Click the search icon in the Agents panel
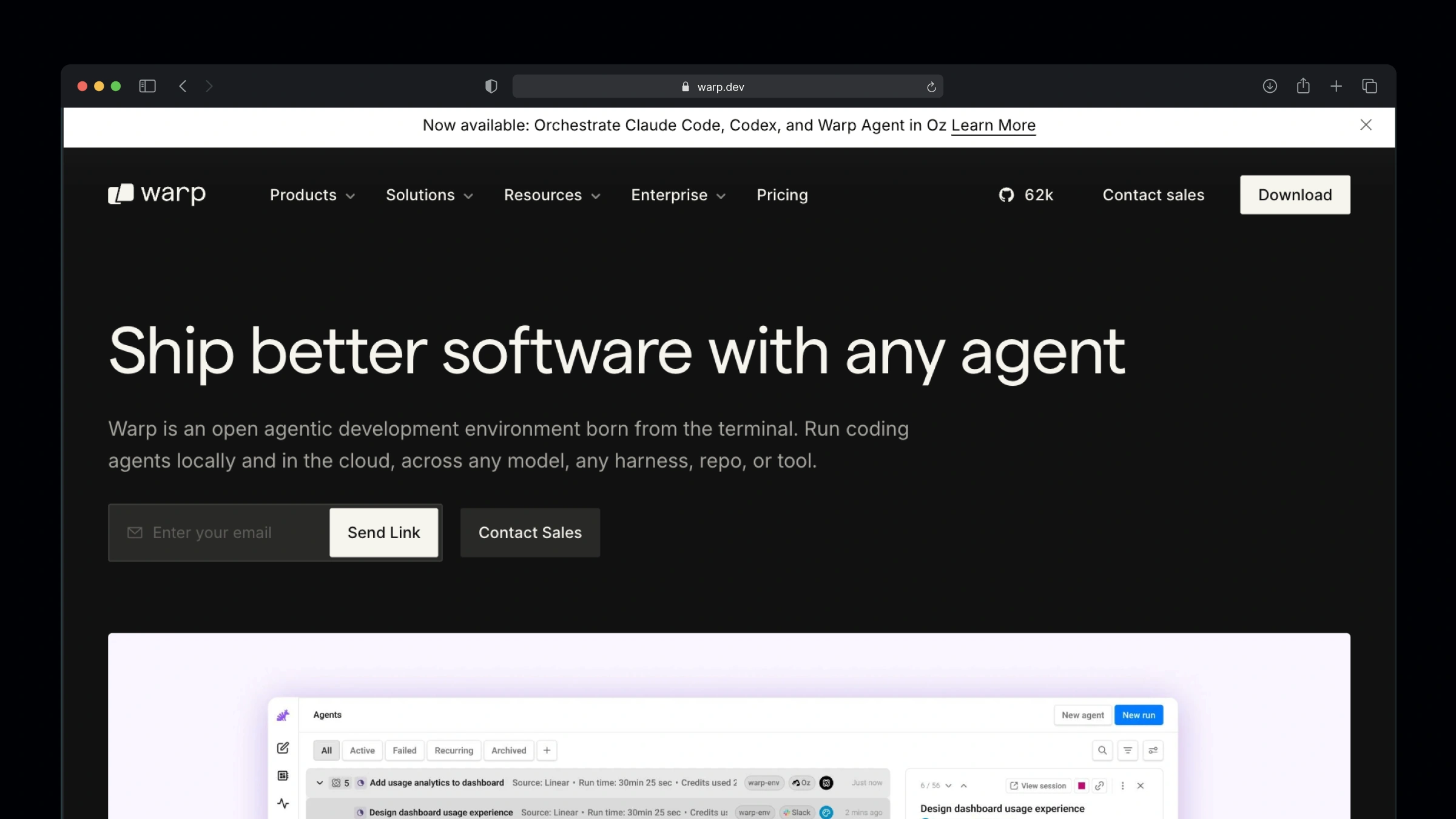The image size is (1456, 819). click(1102, 750)
